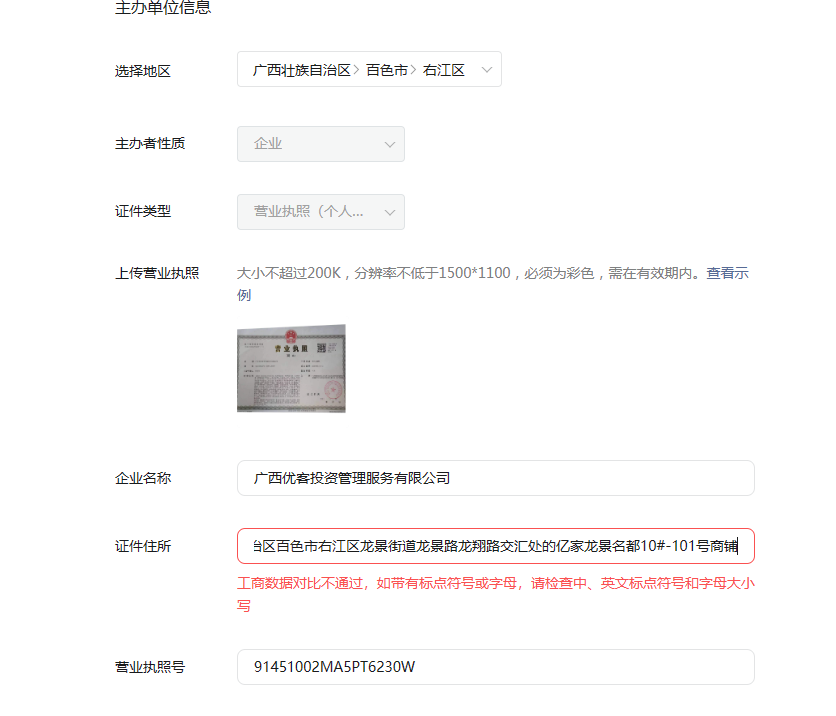Click the 大小不超过200K upload hint text
The height and width of the screenshot is (716, 836).
[289, 273]
